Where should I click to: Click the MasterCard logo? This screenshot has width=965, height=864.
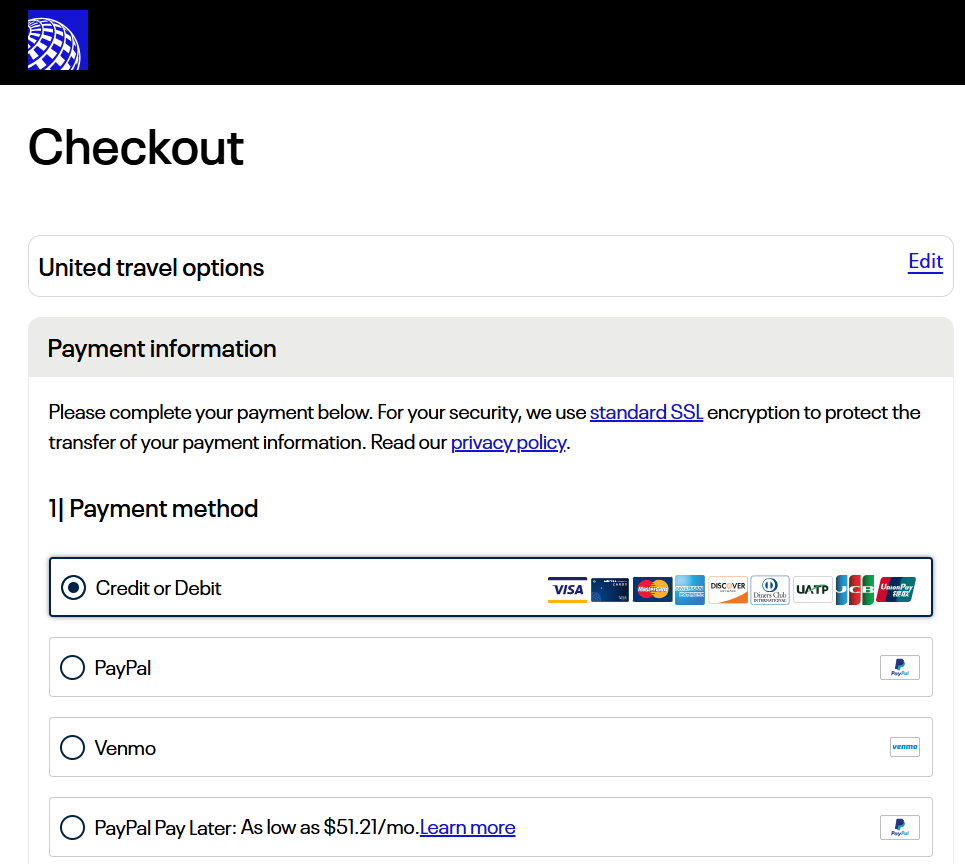(x=652, y=590)
